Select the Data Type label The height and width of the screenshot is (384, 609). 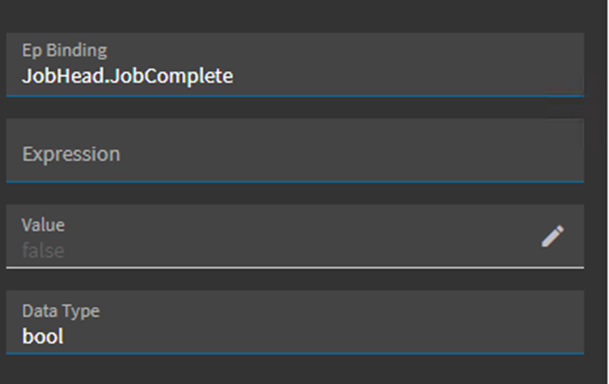(x=61, y=311)
